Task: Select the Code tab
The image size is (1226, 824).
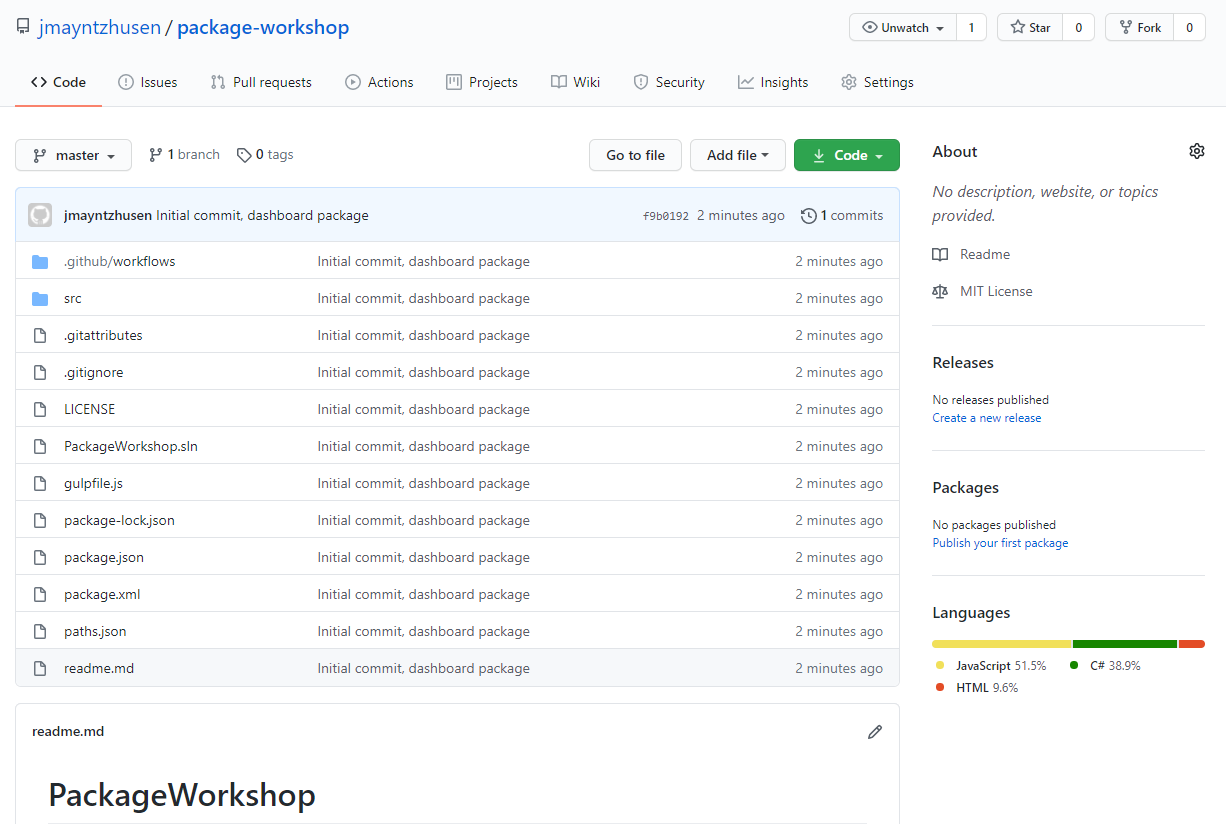Action: (58, 82)
